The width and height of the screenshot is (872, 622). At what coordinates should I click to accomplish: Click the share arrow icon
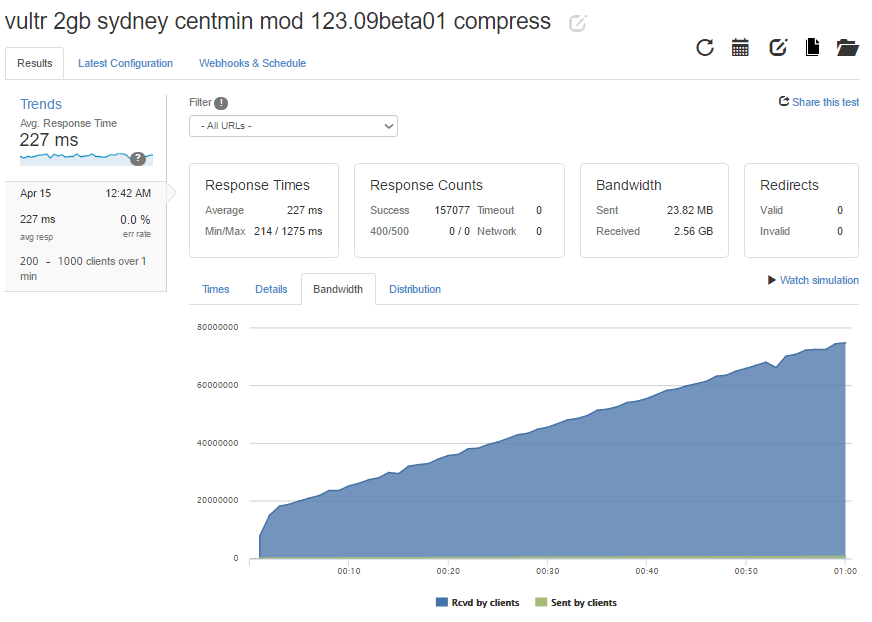click(x=784, y=101)
